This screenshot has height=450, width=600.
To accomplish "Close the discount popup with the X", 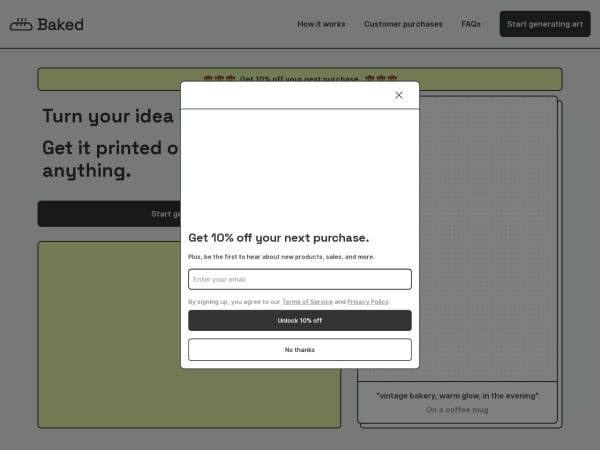I will 399,95.
